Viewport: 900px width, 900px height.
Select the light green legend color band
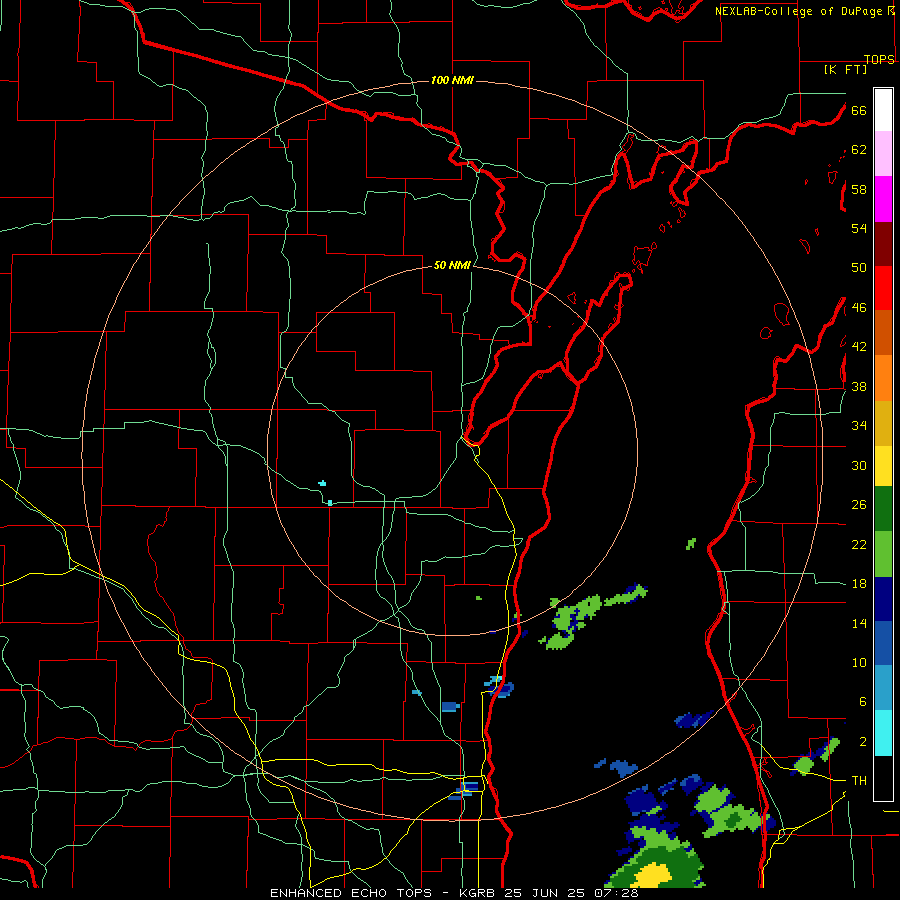[883, 554]
